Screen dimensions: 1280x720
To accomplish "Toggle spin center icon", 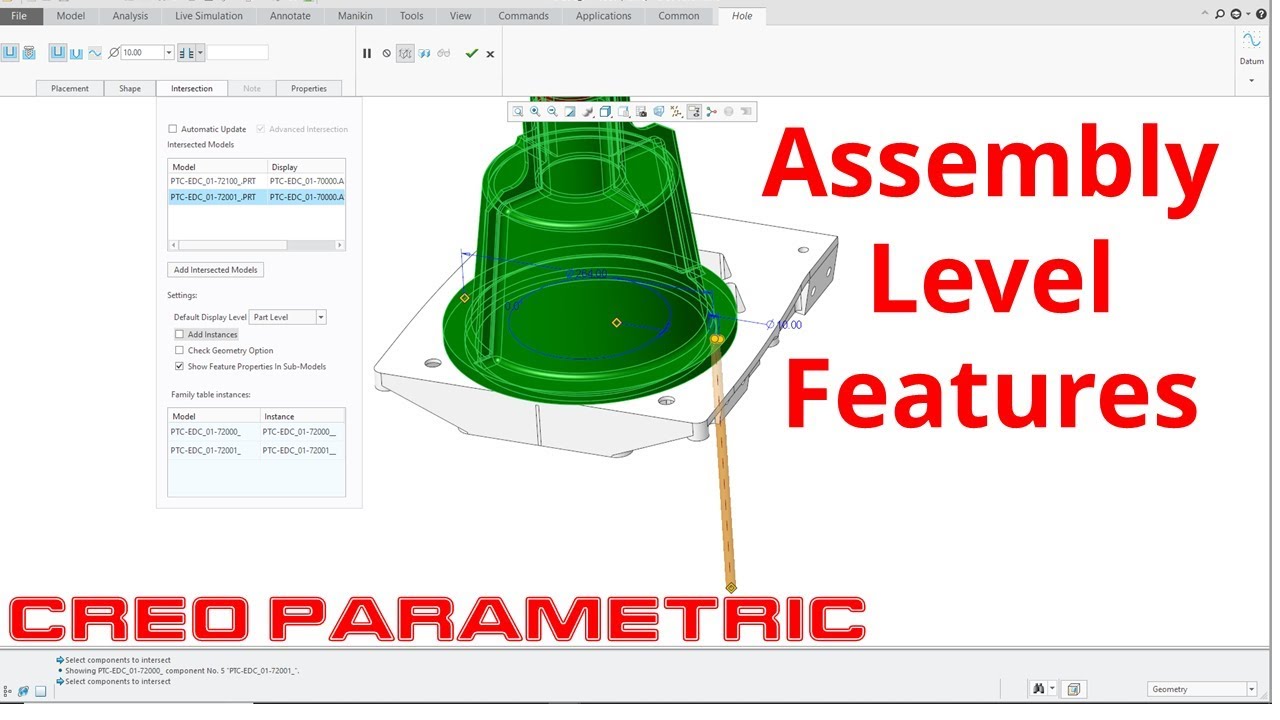I will point(711,111).
